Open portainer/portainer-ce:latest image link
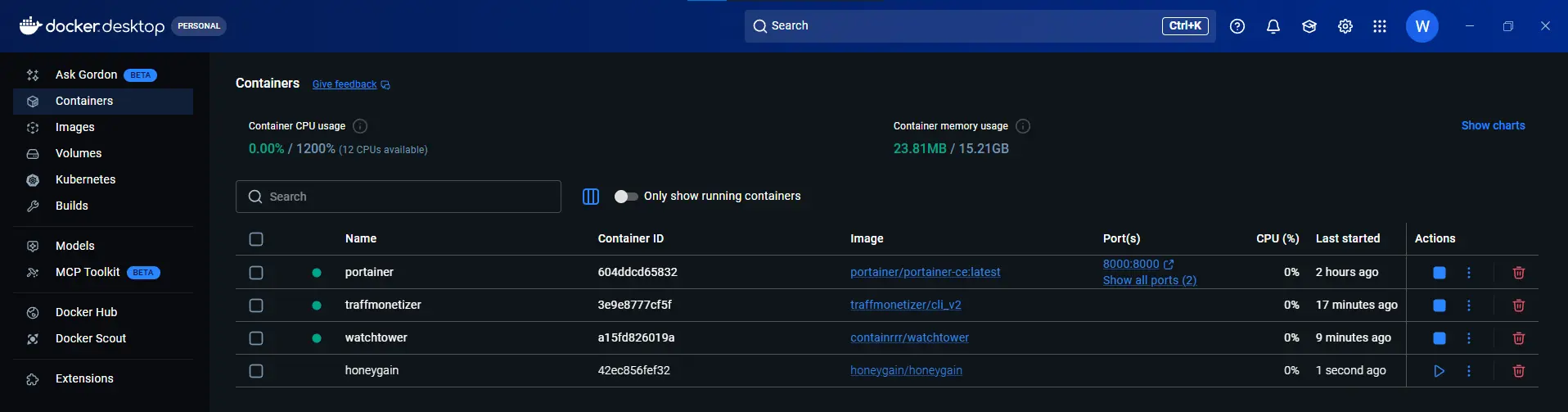Viewport: 1568px width, 412px height. (925, 273)
